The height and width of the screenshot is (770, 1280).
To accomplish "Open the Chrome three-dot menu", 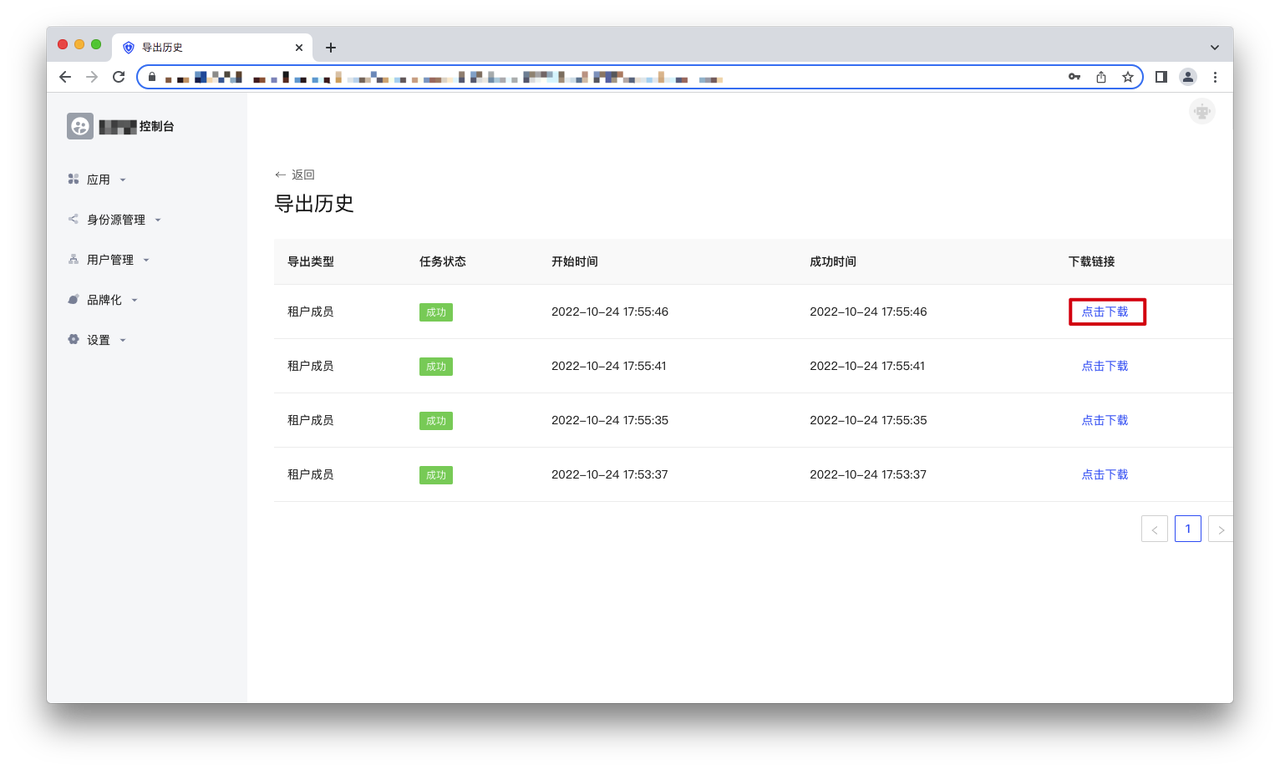I will click(x=1215, y=77).
